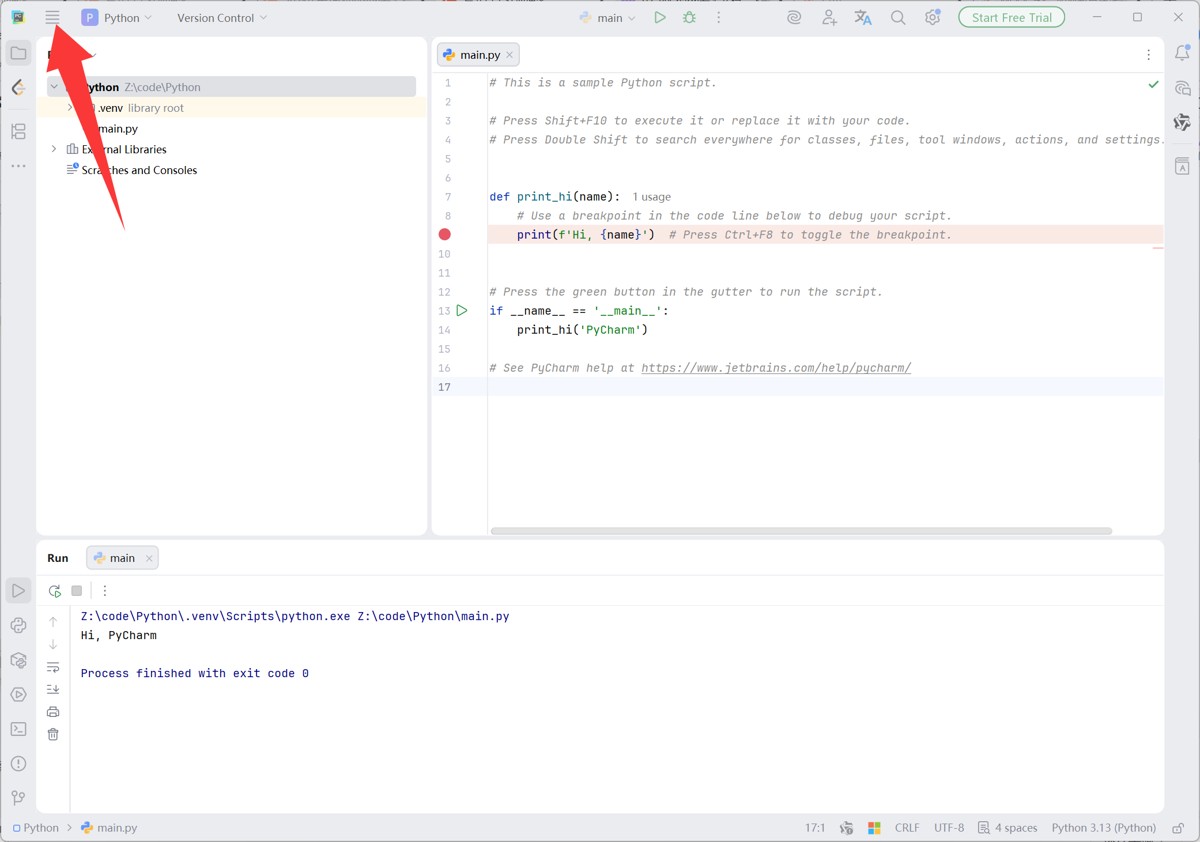The width and height of the screenshot is (1200, 842).
Task: Open the main run configuration dropdown
Action: click(608, 18)
